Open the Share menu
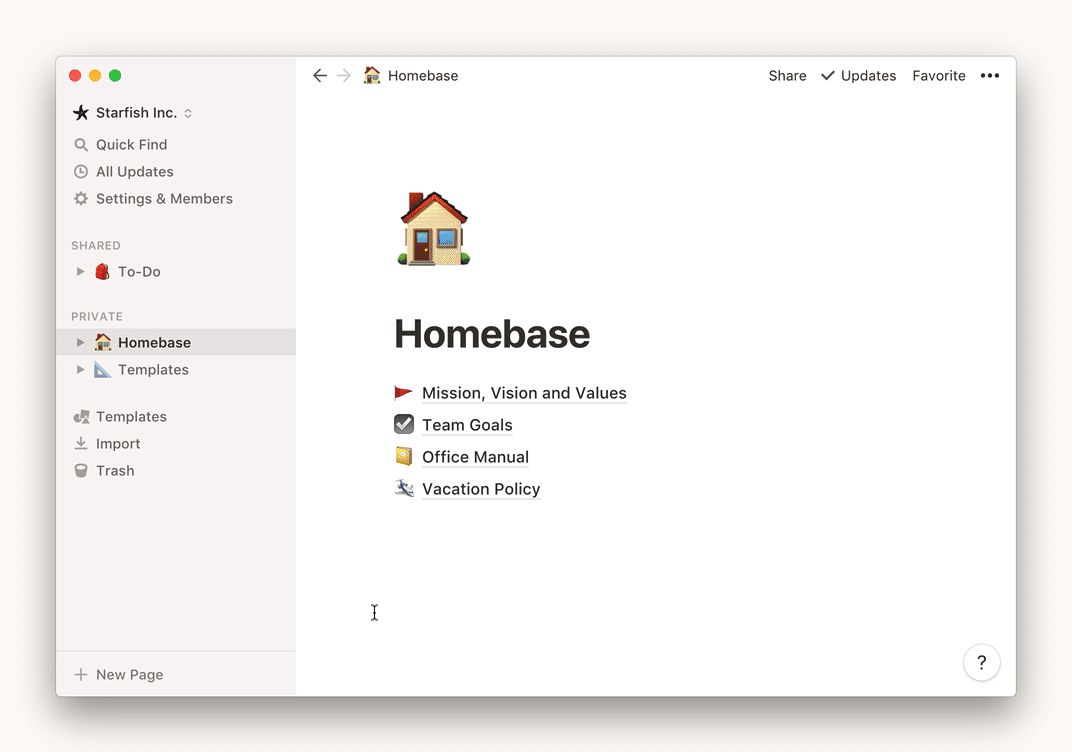The height and width of the screenshot is (752, 1072). [x=787, y=76]
